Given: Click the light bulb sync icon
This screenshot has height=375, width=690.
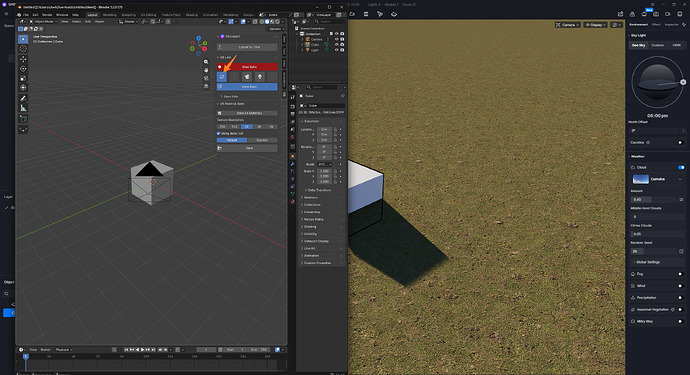Looking at the screenshot, I should click(260, 77).
